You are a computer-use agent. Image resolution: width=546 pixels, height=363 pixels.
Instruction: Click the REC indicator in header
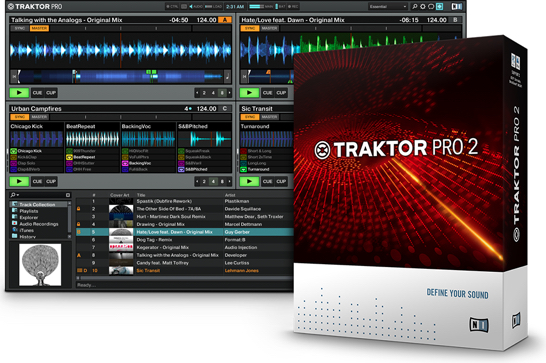point(293,7)
